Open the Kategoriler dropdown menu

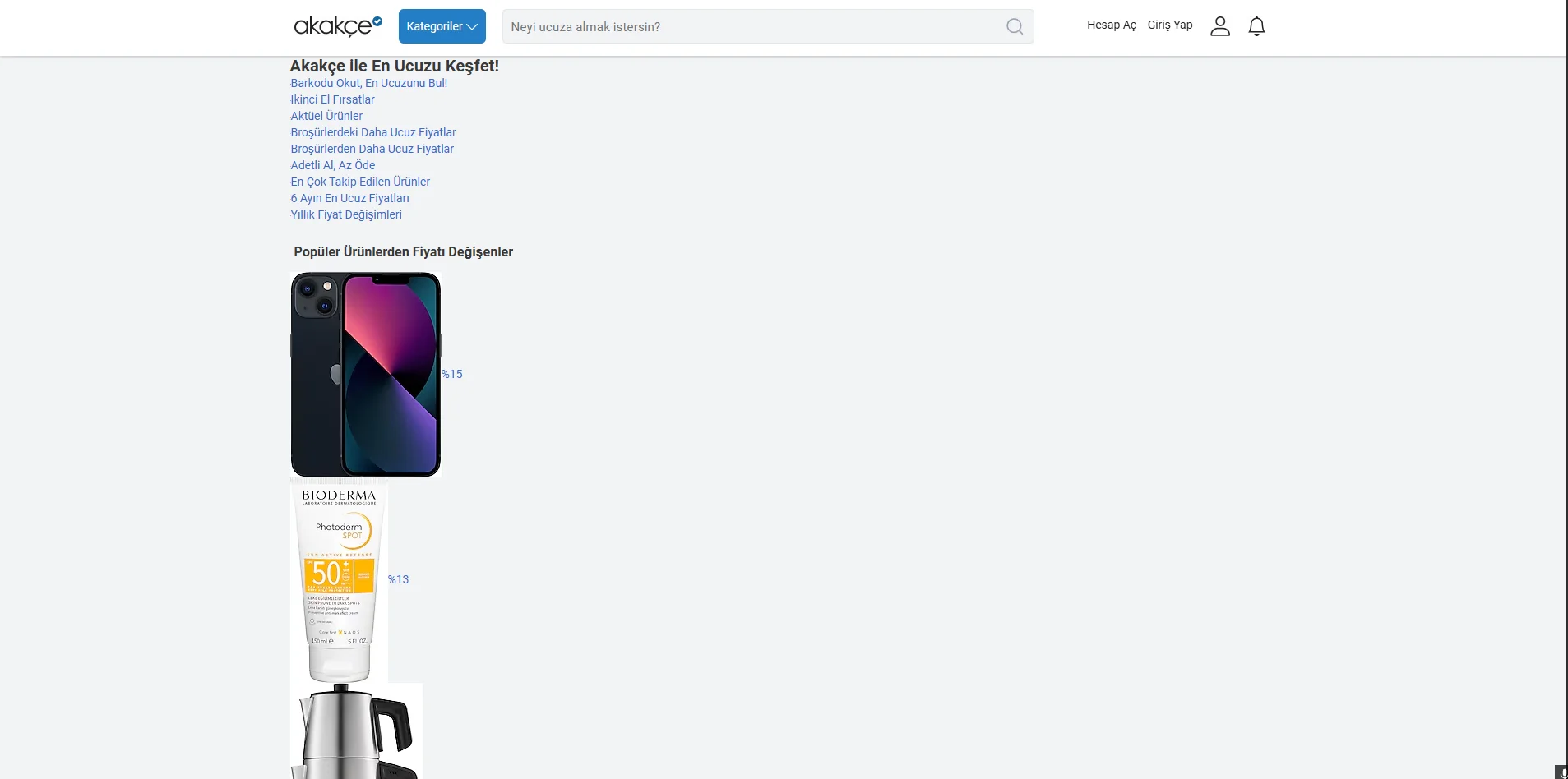tap(442, 26)
